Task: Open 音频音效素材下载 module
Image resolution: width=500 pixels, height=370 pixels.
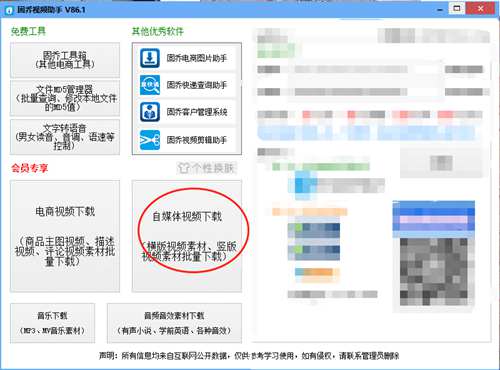Action: (x=174, y=323)
